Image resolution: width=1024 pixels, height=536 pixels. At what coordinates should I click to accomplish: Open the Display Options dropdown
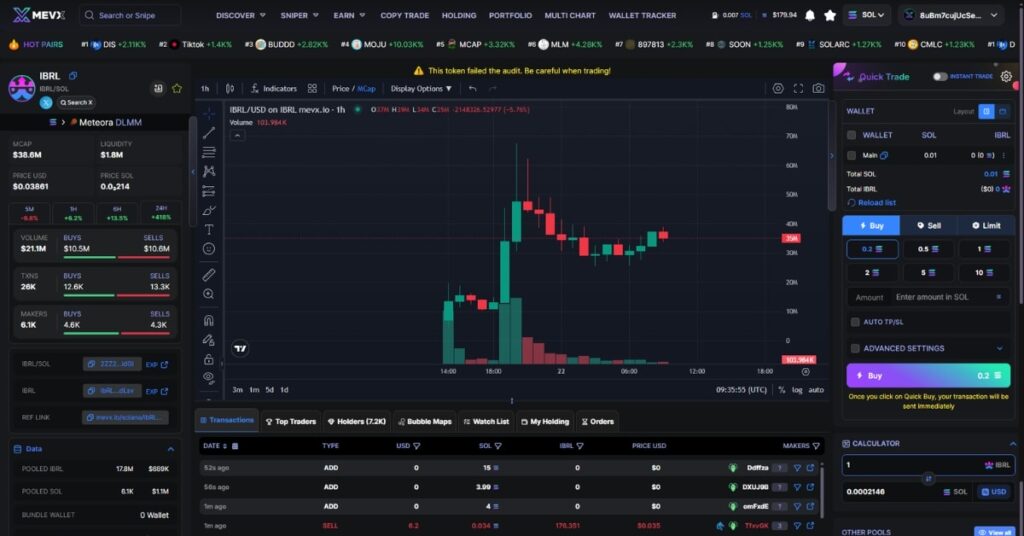click(421, 88)
